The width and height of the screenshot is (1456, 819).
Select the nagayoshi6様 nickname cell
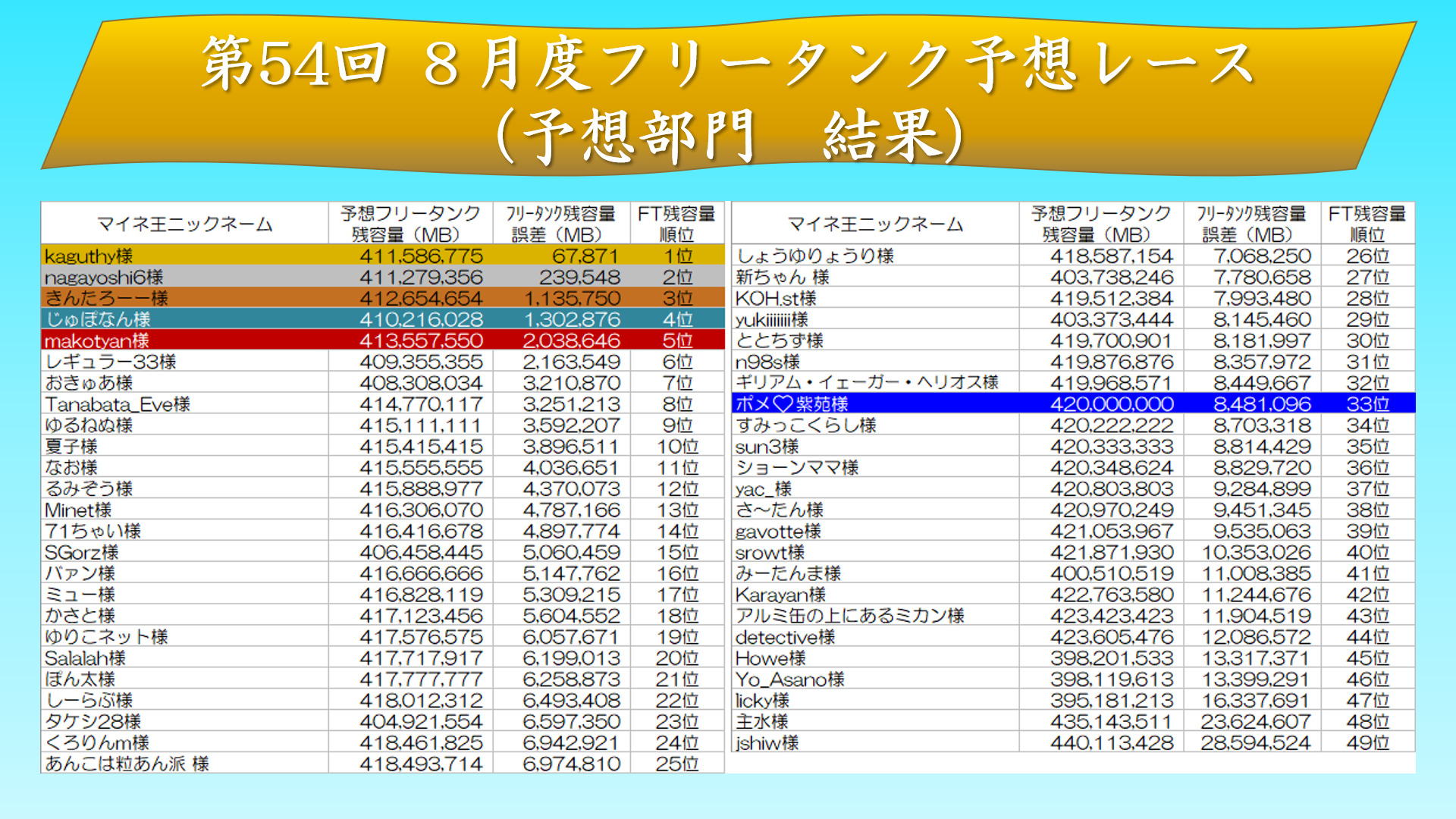click(x=104, y=277)
